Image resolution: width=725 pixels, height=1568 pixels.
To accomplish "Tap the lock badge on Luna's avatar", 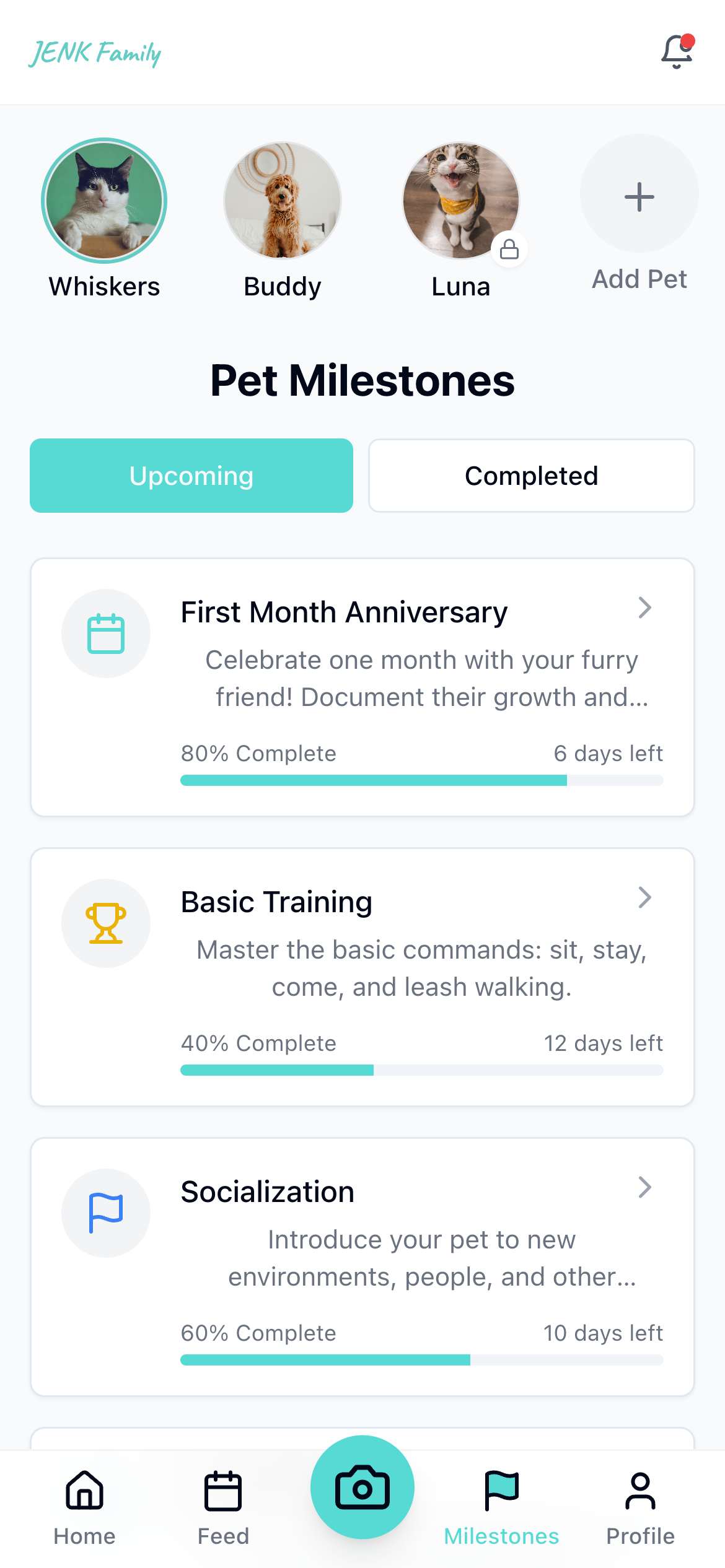I will (509, 250).
